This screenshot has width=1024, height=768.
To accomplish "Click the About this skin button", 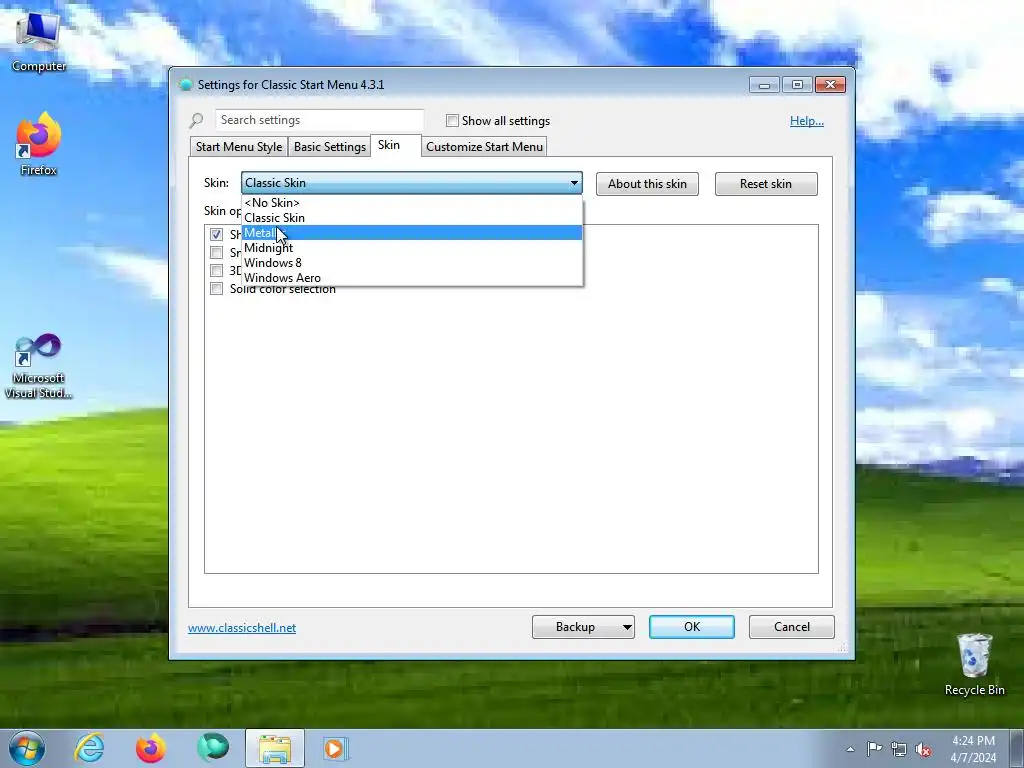I will (647, 184).
